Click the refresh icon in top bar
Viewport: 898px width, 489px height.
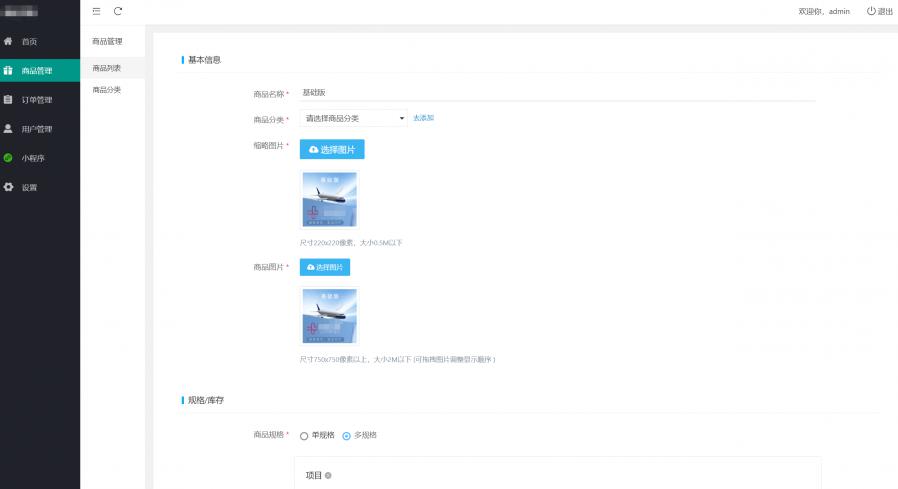coord(118,11)
